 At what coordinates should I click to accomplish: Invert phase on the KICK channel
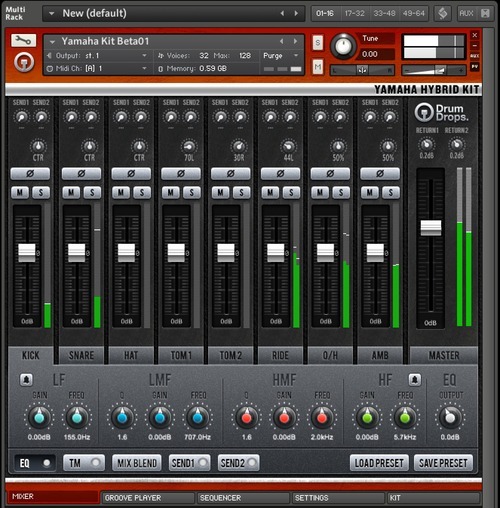click(30, 174)
